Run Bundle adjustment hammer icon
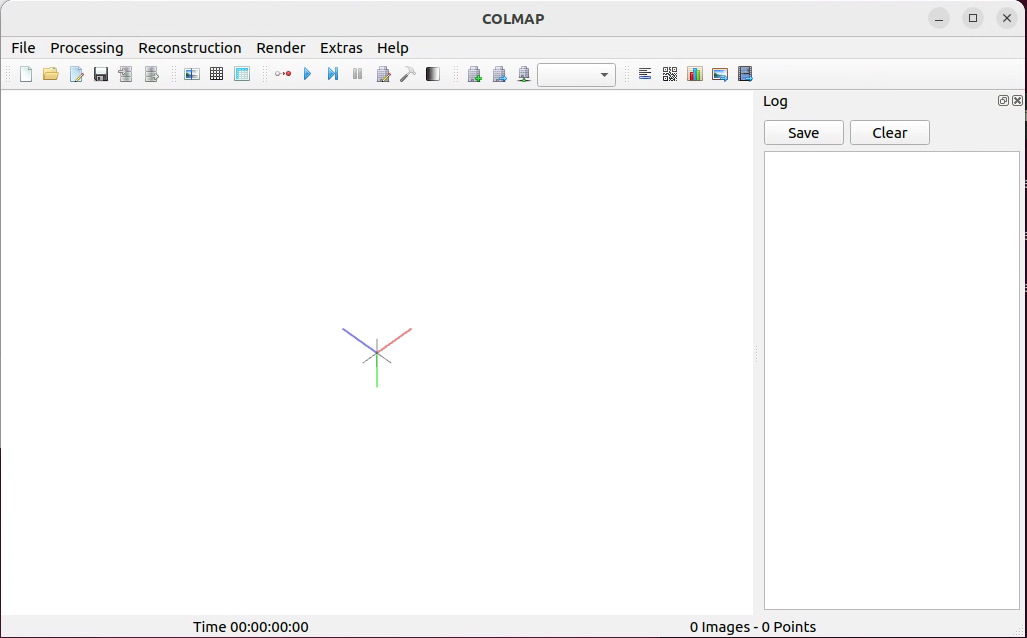 pos(408,74)
